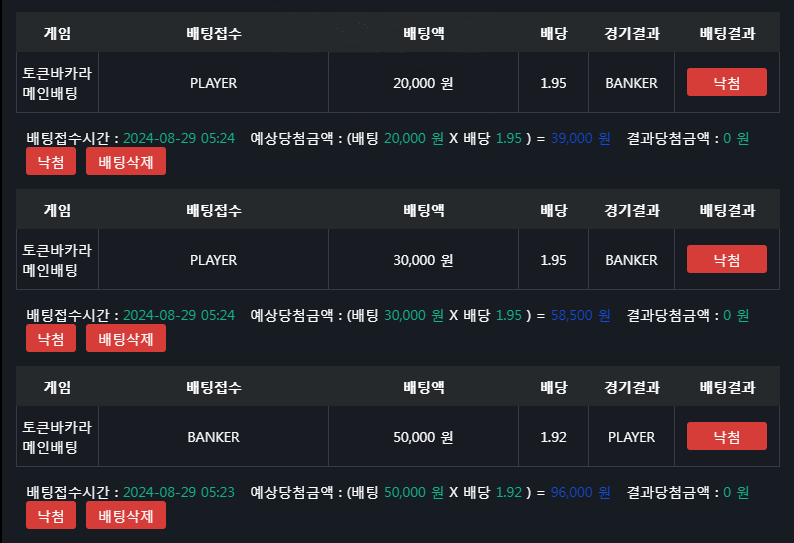Click 낙첨 result badge for 30,000 원 bet
This screenshot has width=794, height=543.
click(727, 259)
